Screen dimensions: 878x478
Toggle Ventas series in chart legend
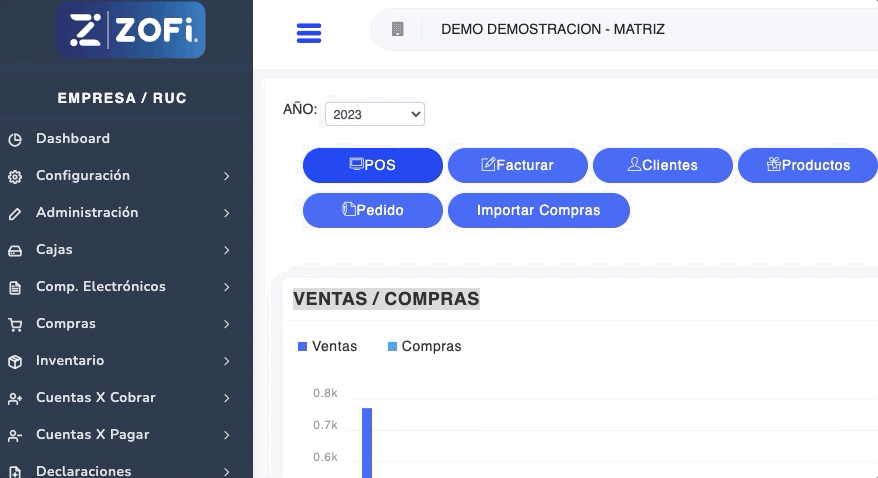tap(327, 346)
